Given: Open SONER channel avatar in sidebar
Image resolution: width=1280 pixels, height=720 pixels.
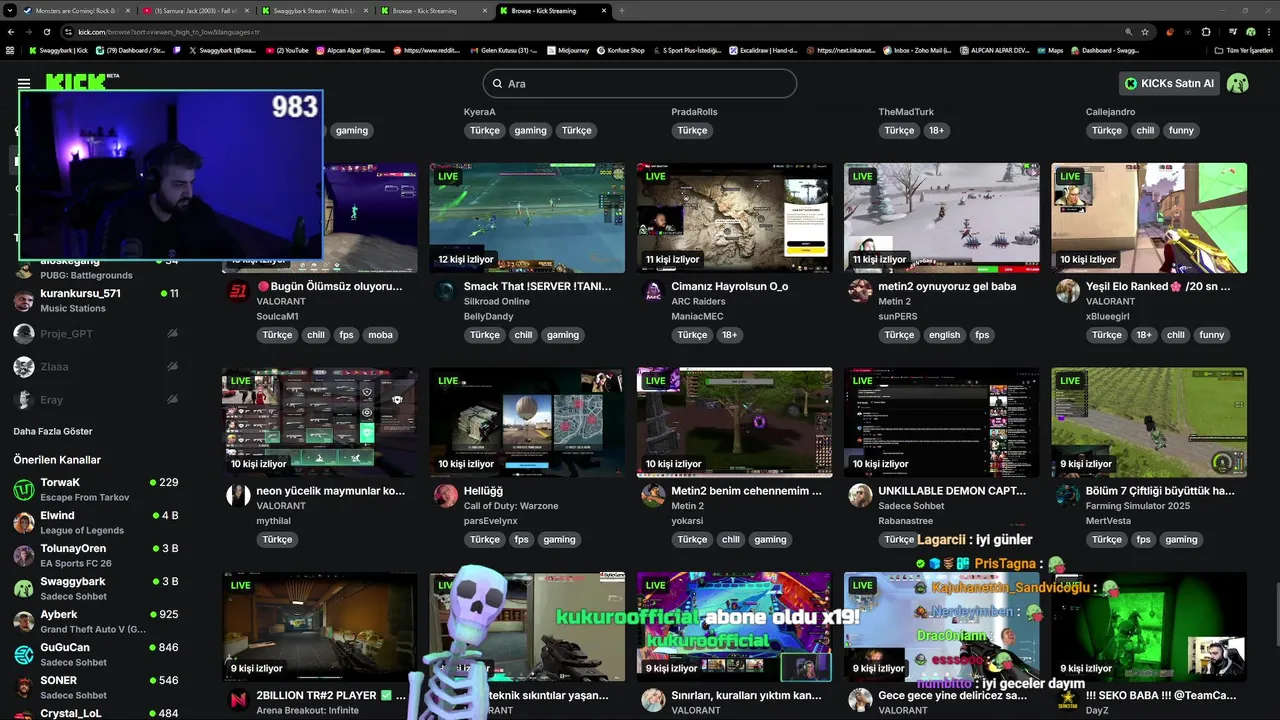Looking at the screenshot, I should coord(24,687).
